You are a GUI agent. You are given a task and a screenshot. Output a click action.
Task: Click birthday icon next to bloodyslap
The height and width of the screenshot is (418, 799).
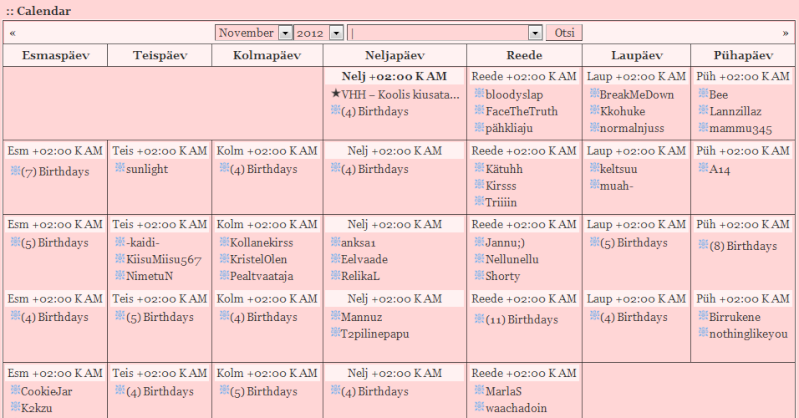click(479, 93)
